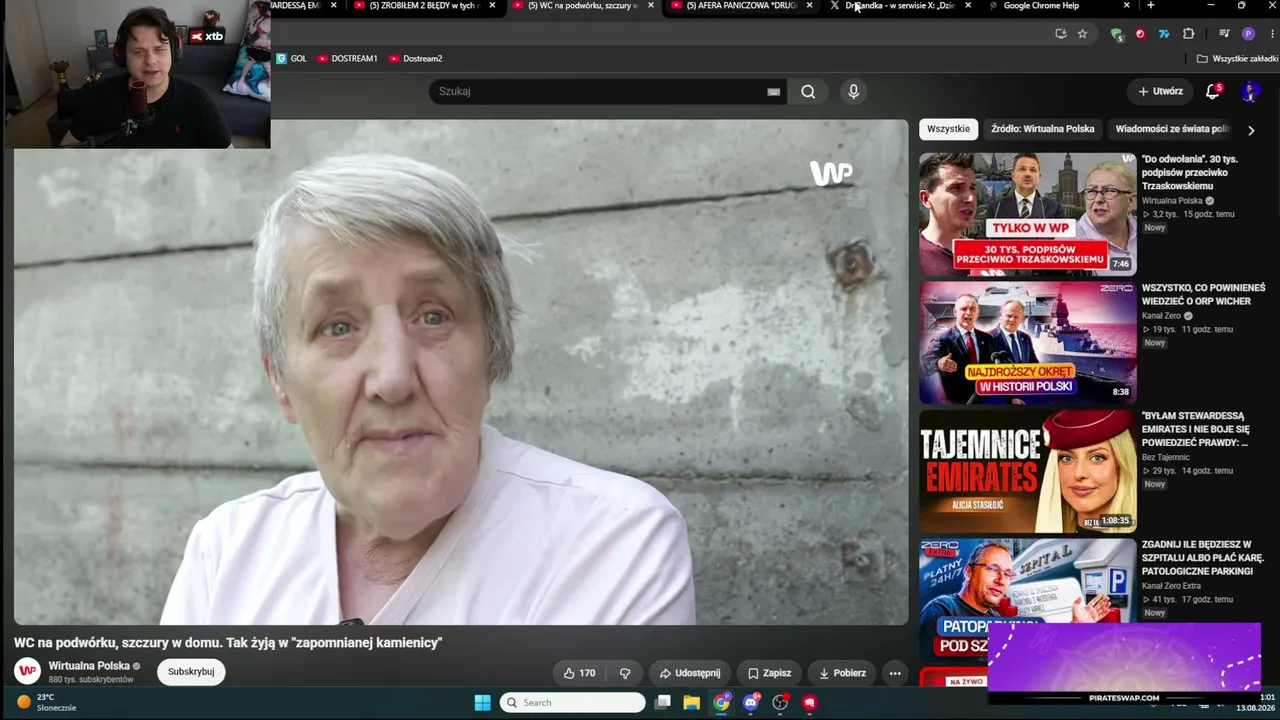Click the Zapisz save button
This screenshot has height=720, width=1280.
769,673
